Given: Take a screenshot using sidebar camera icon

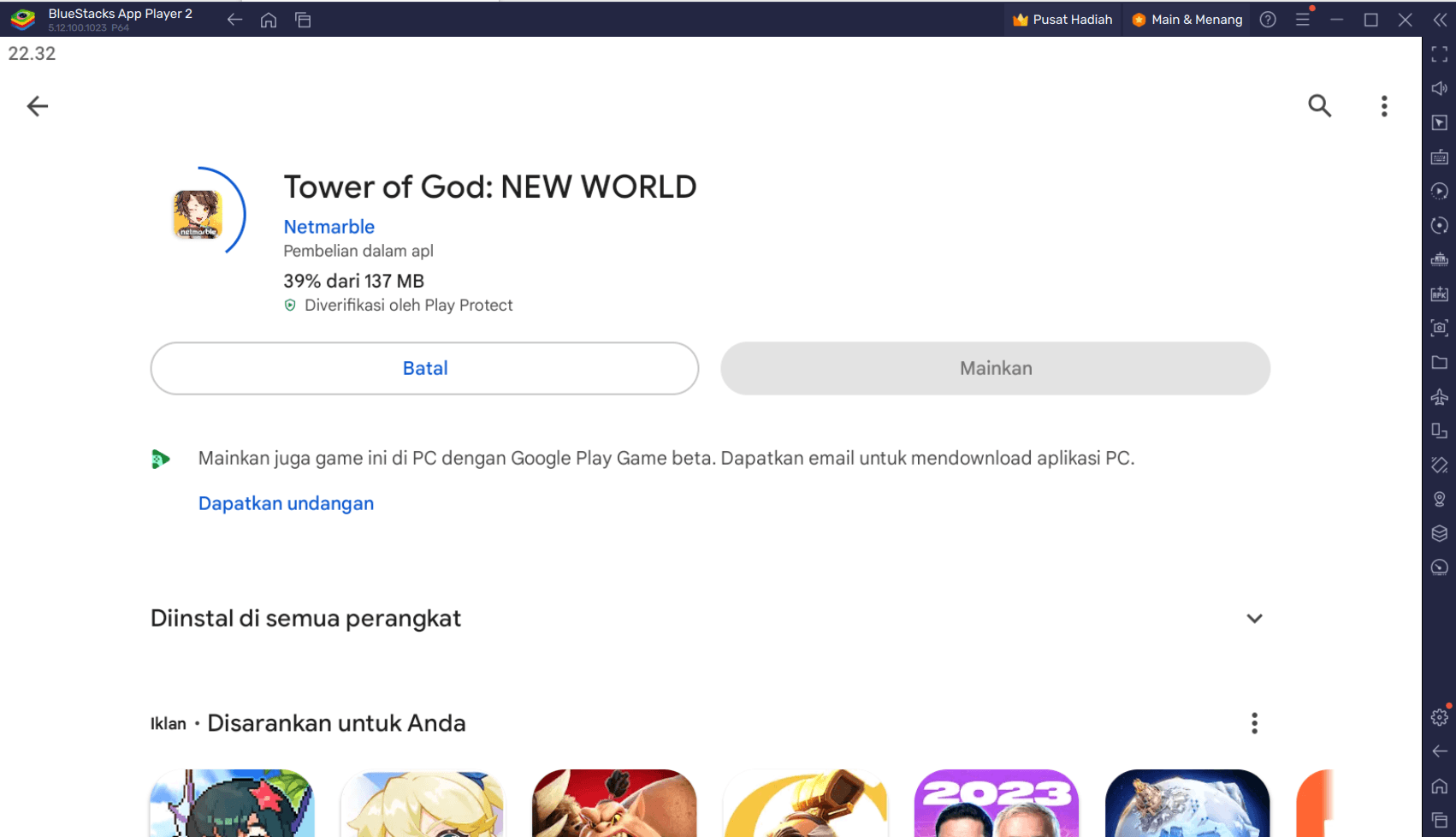Looking at the screenshot, I should 1440,328.
